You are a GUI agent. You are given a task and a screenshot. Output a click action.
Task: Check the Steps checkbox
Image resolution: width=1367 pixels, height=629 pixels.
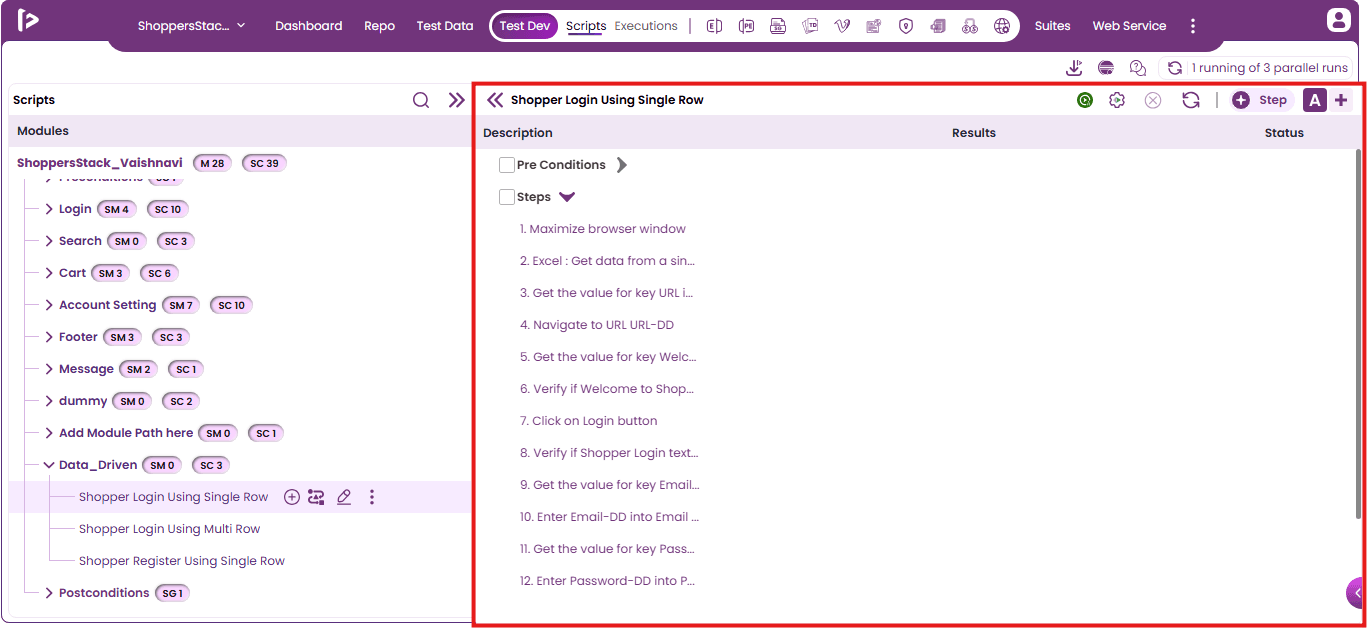[x=507, y=197]
